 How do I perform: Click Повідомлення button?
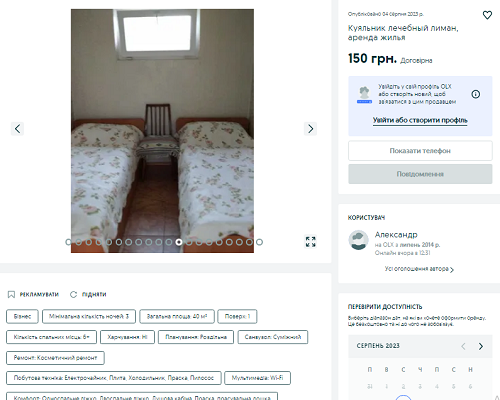pos(420,174)
